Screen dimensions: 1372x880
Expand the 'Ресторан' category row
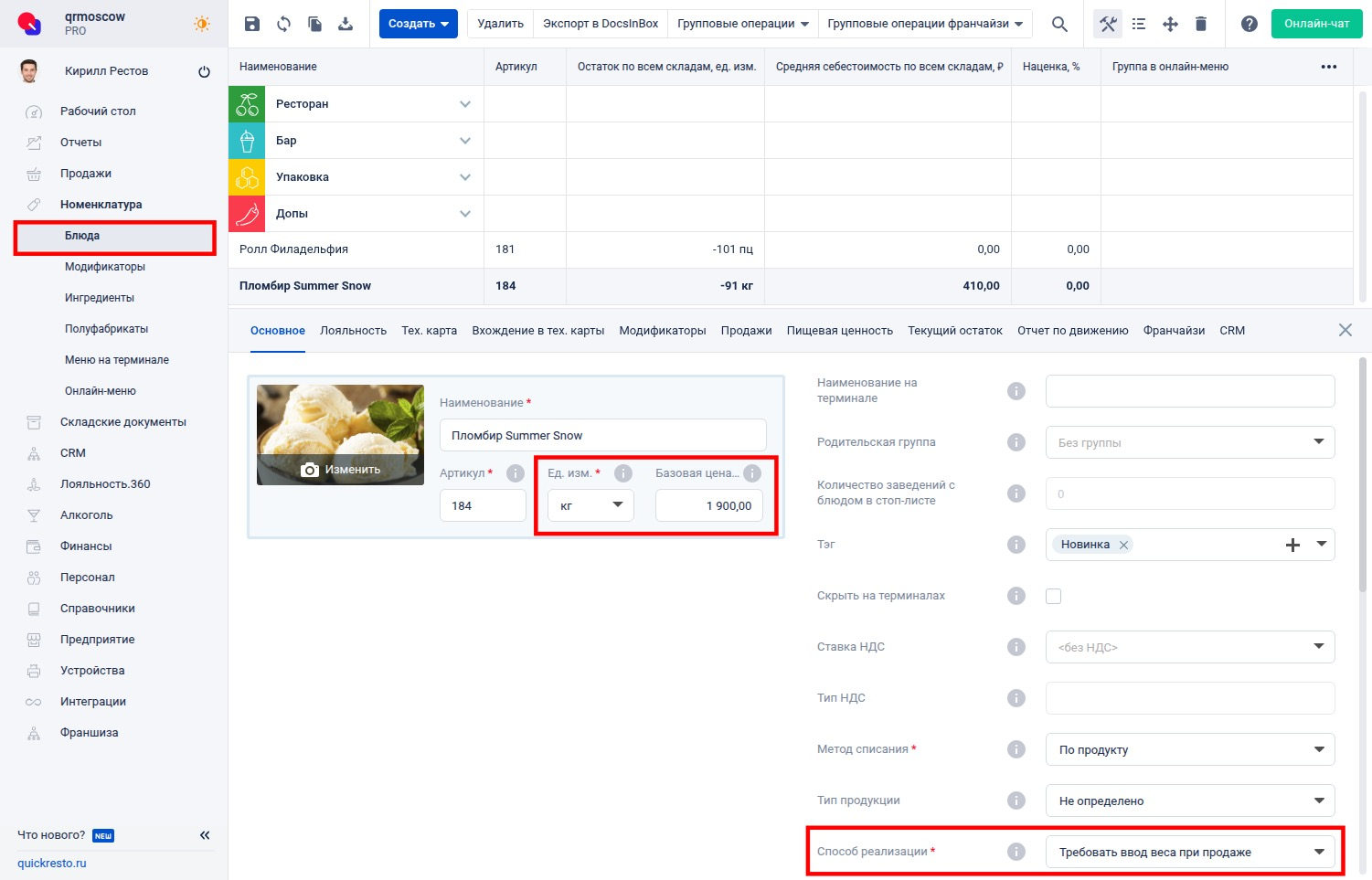[x=465, y=104]
